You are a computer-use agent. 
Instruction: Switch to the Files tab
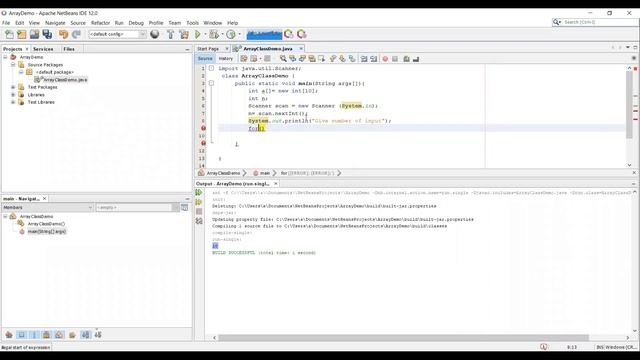pyautogui.click(x=69, y=49)
